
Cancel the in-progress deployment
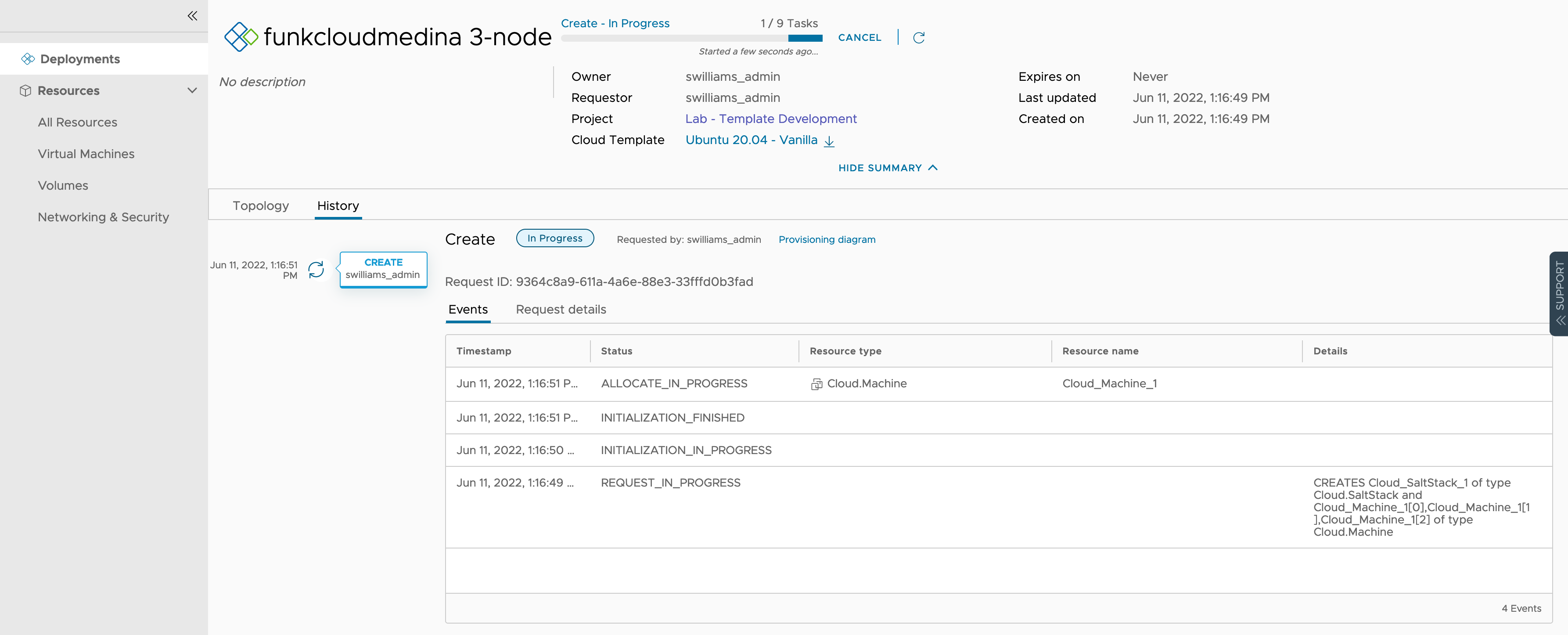(860, 38)
